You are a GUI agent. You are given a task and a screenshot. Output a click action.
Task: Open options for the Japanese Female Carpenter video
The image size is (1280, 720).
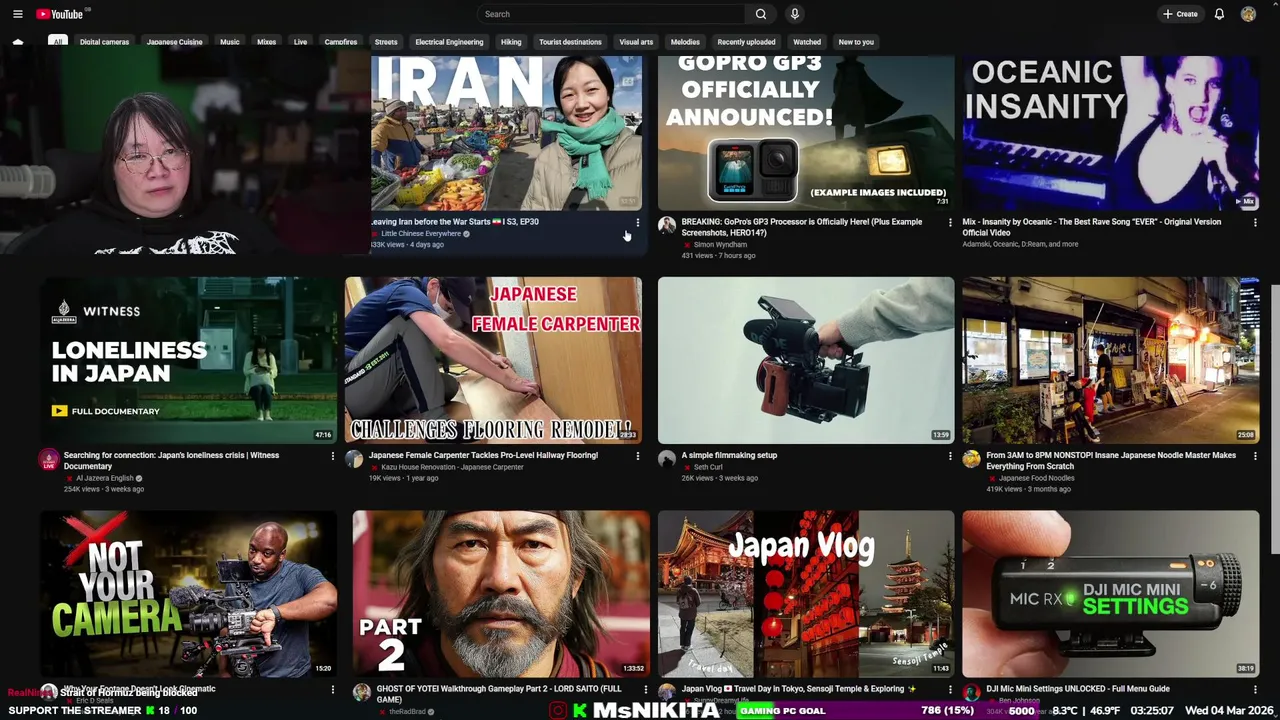(x=638, y=456)
